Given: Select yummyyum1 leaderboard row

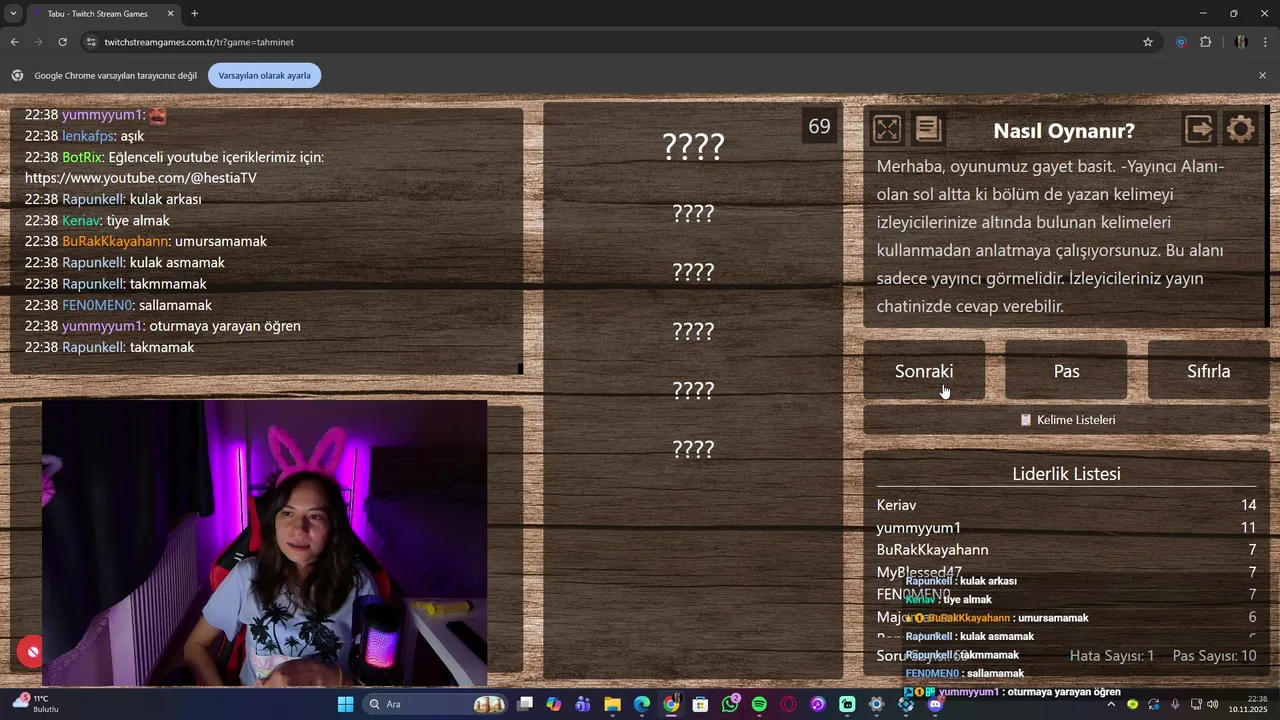Looking at the screenshot, I should coord(1066,527).
